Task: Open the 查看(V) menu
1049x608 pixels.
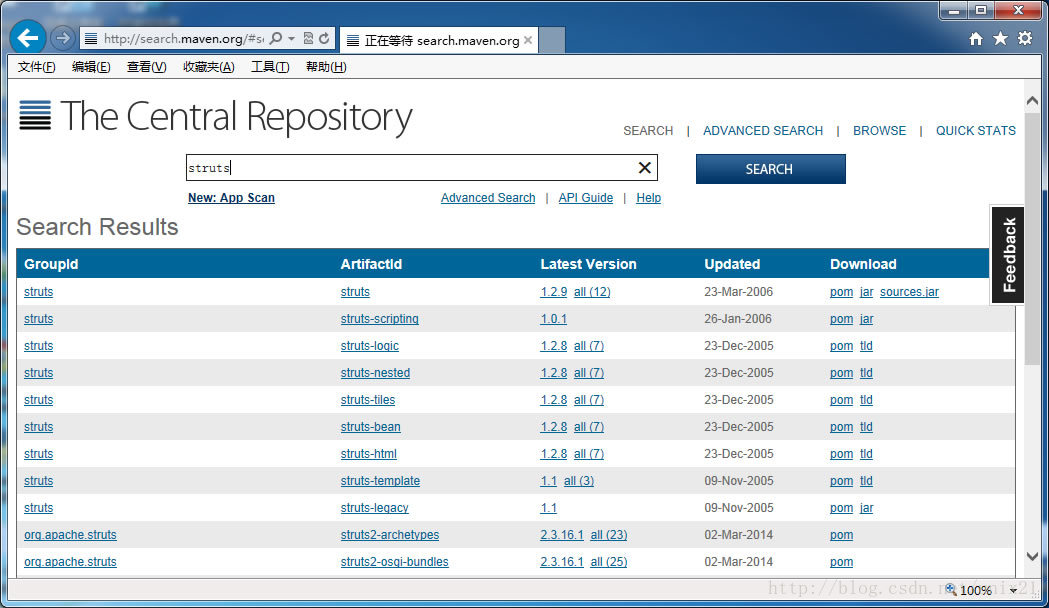Action: coord(147,67)
